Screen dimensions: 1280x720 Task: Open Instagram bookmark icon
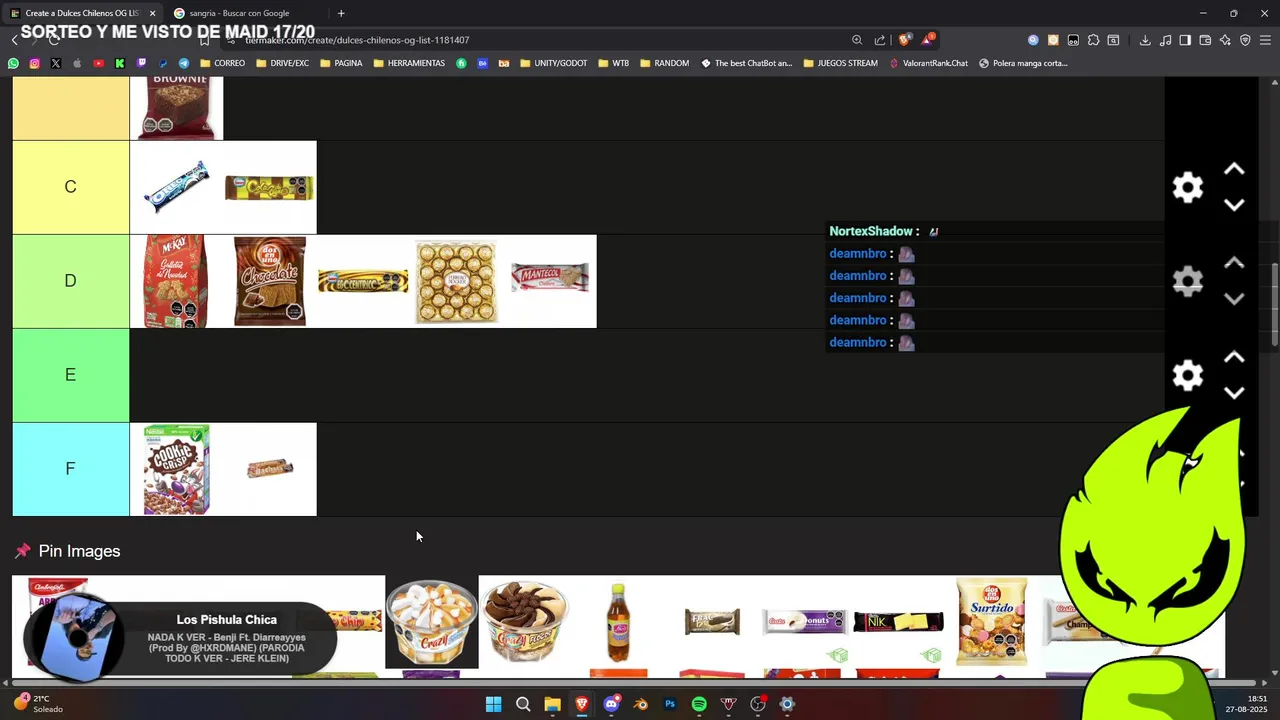[34, 63]
